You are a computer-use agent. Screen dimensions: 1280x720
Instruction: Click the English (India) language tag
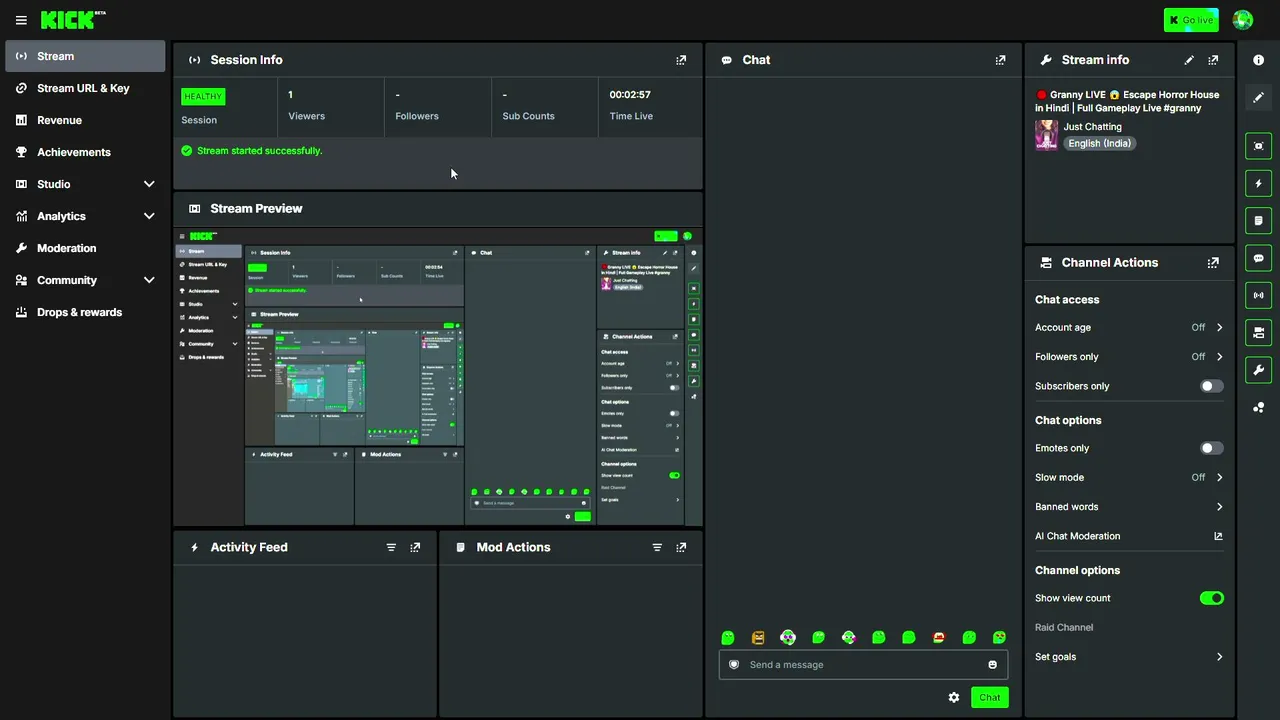(1100, 143)
